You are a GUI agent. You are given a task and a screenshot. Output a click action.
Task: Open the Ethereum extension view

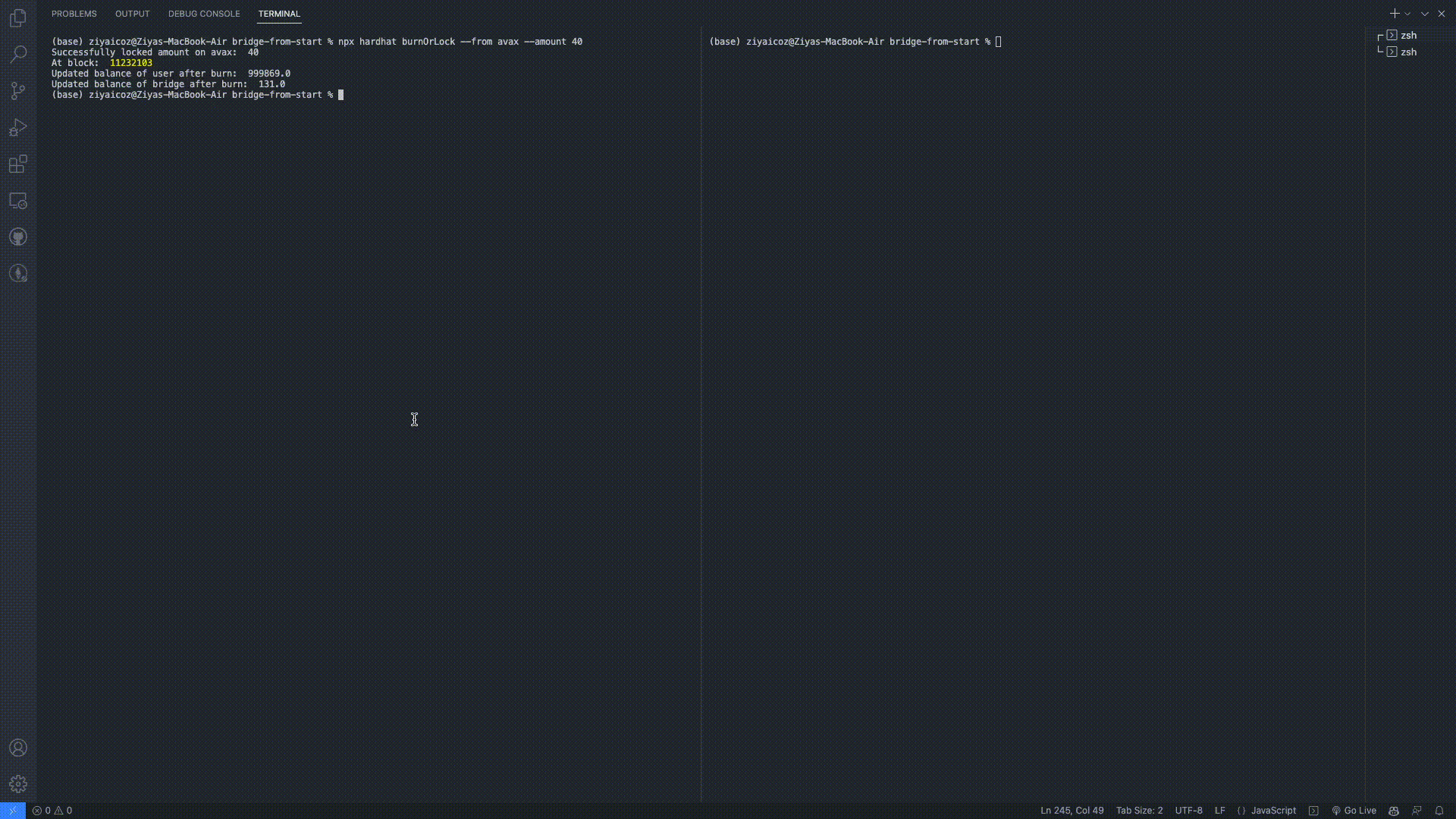click(x=18, y=274)
